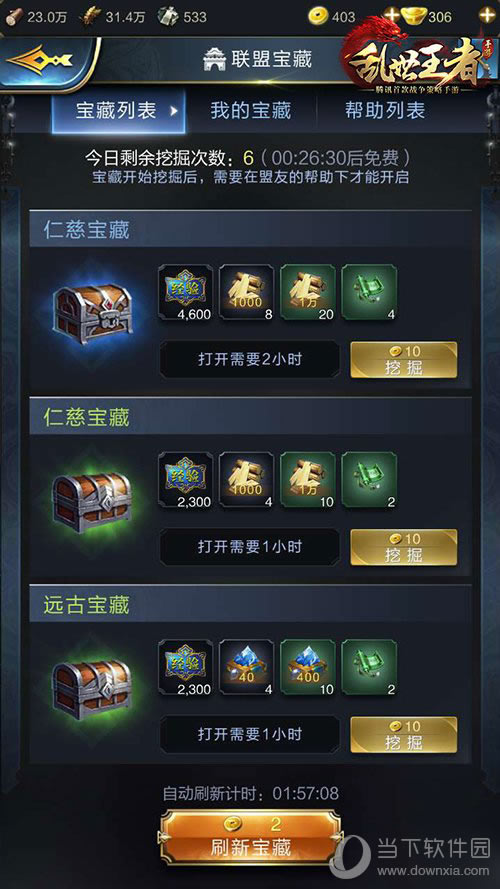The image size is (500, 889).
Task: Tap the wood resource 23.0万 icon
Action: pyautogui.click(x=15, y=15)
